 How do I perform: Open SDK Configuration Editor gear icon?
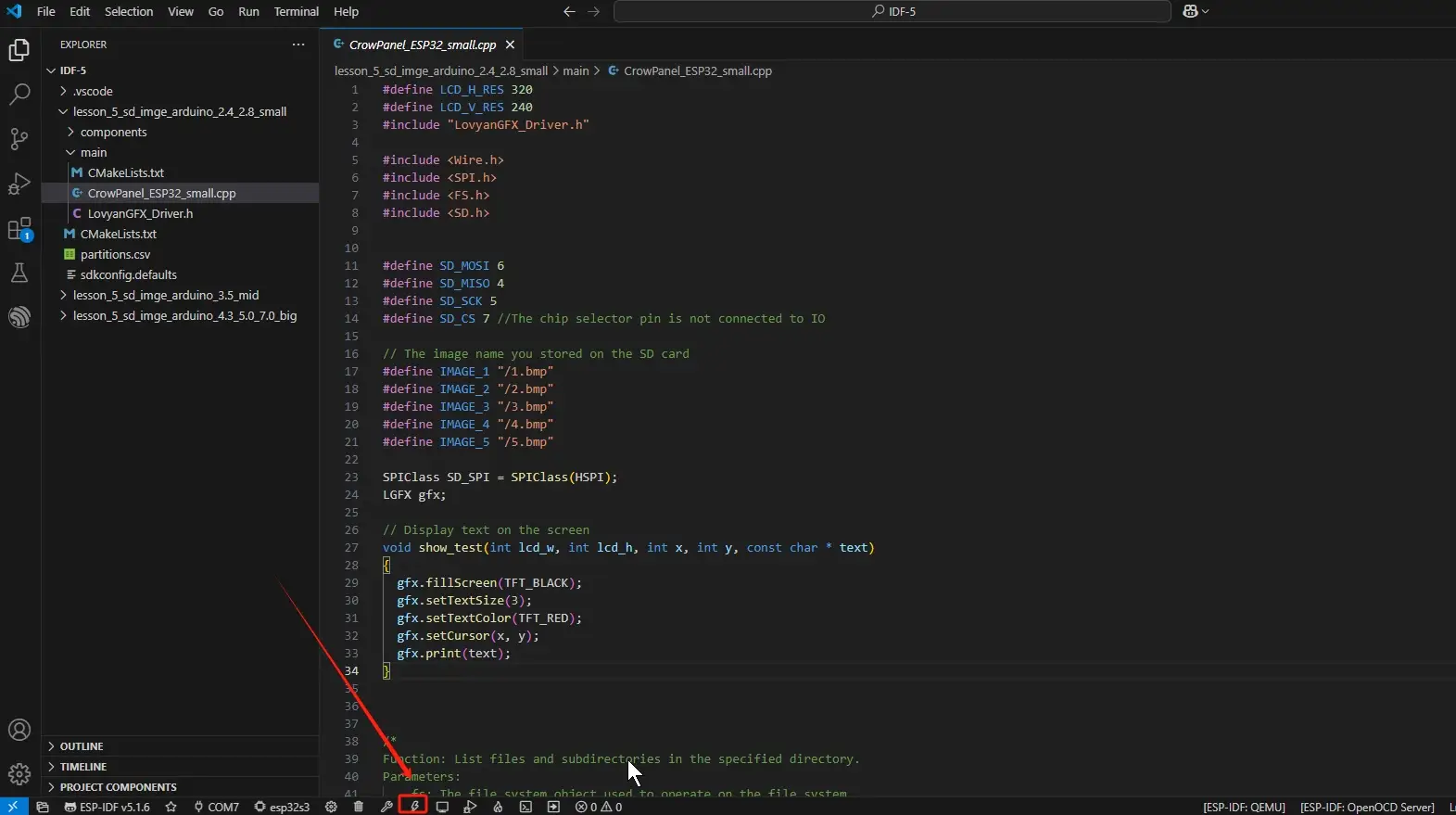click(x=331, y=807)
